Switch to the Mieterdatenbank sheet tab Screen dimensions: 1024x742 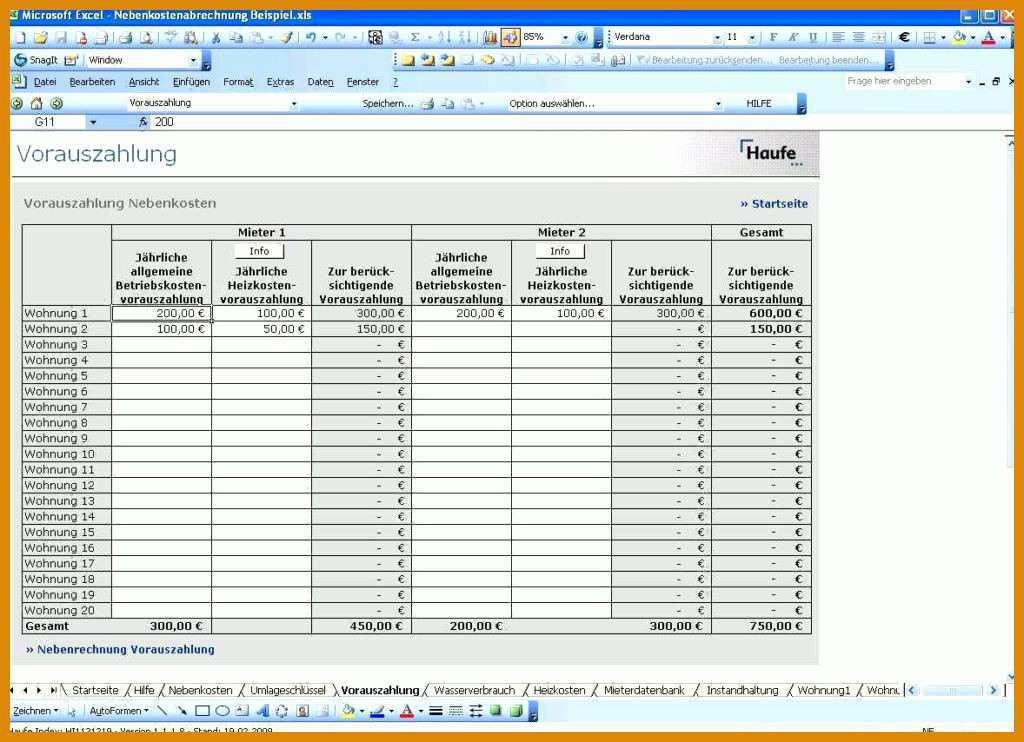[x=644, y=690]
